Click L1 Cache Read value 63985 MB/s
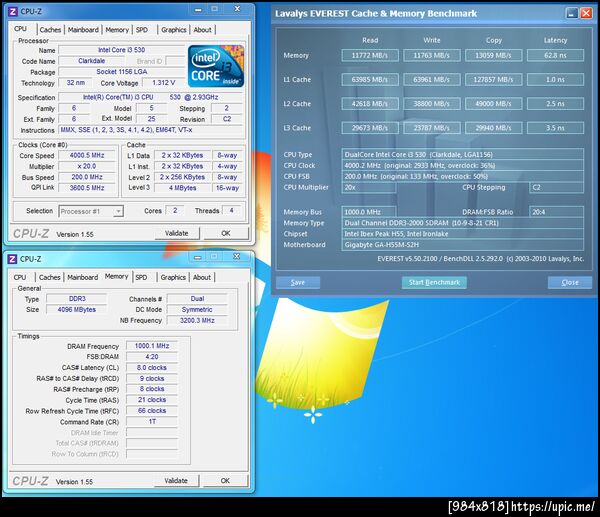 370,80
